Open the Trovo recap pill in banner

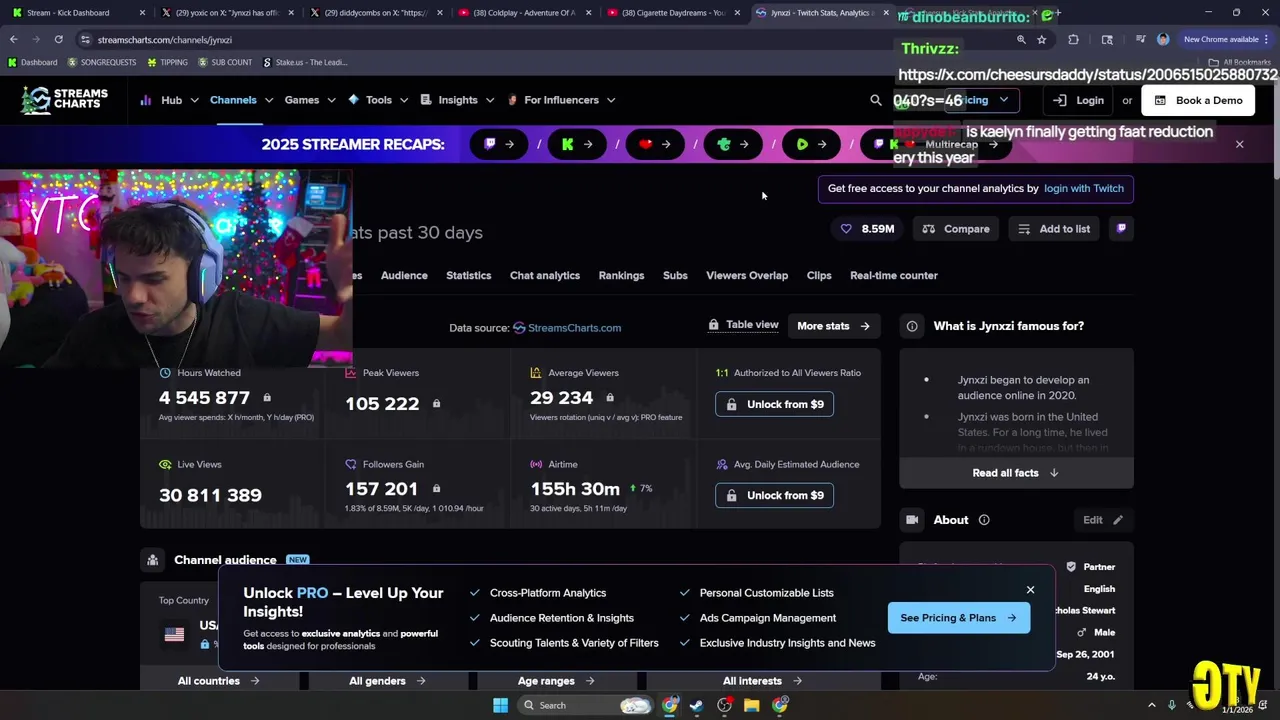(733, 144)
